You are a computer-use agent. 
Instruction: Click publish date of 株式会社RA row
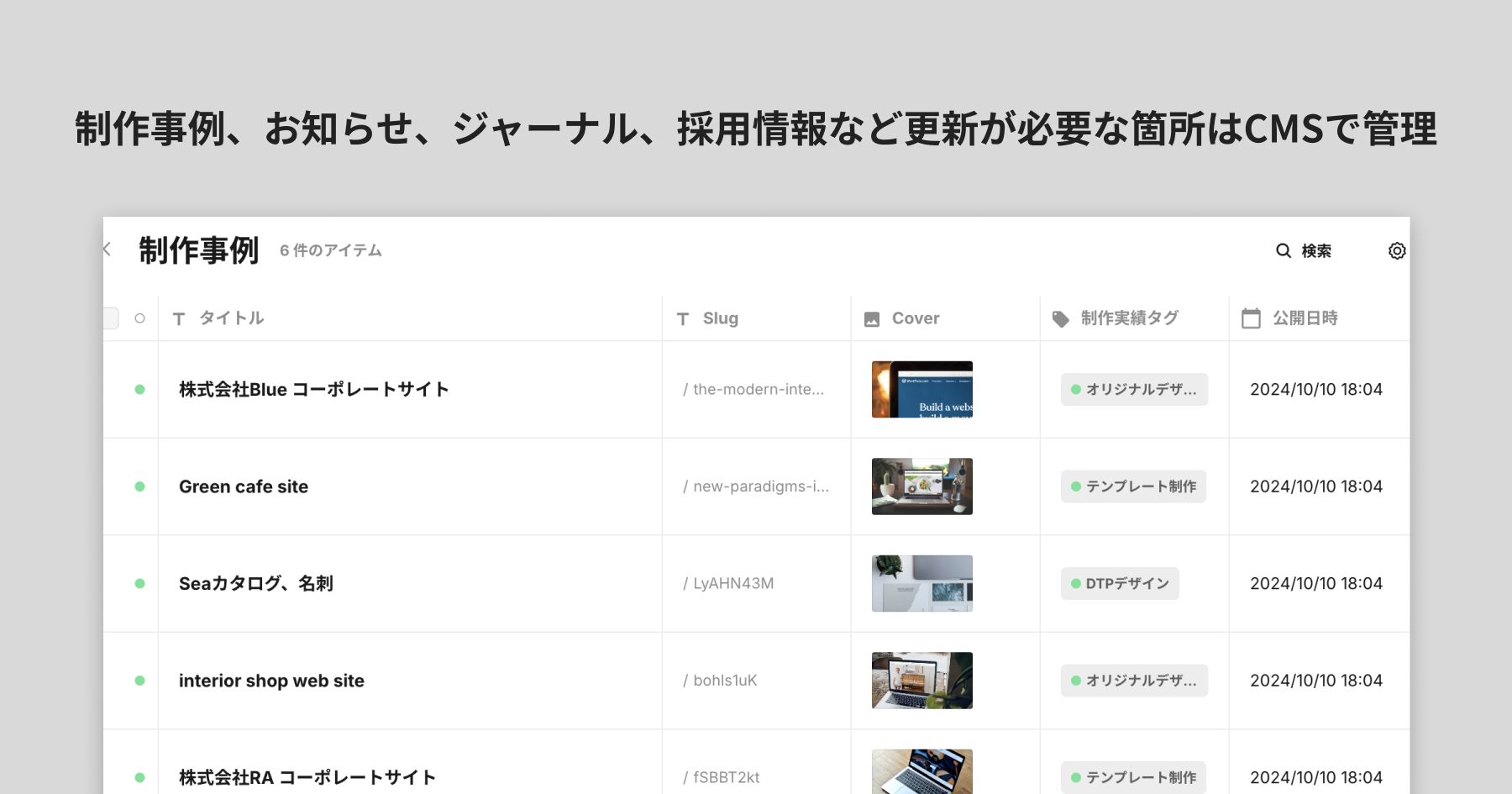tap(1316, 778)
